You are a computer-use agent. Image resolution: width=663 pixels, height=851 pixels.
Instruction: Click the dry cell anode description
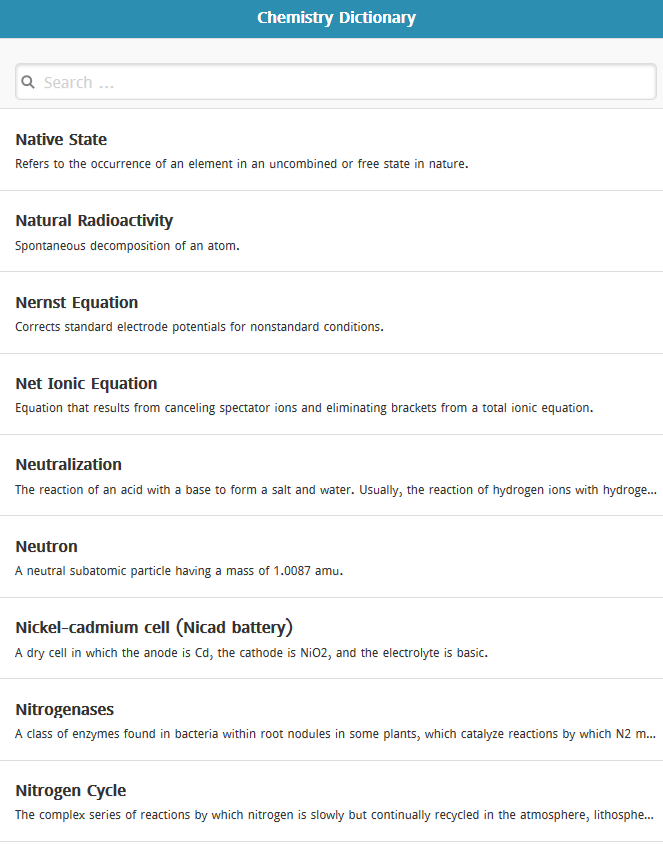251,653
